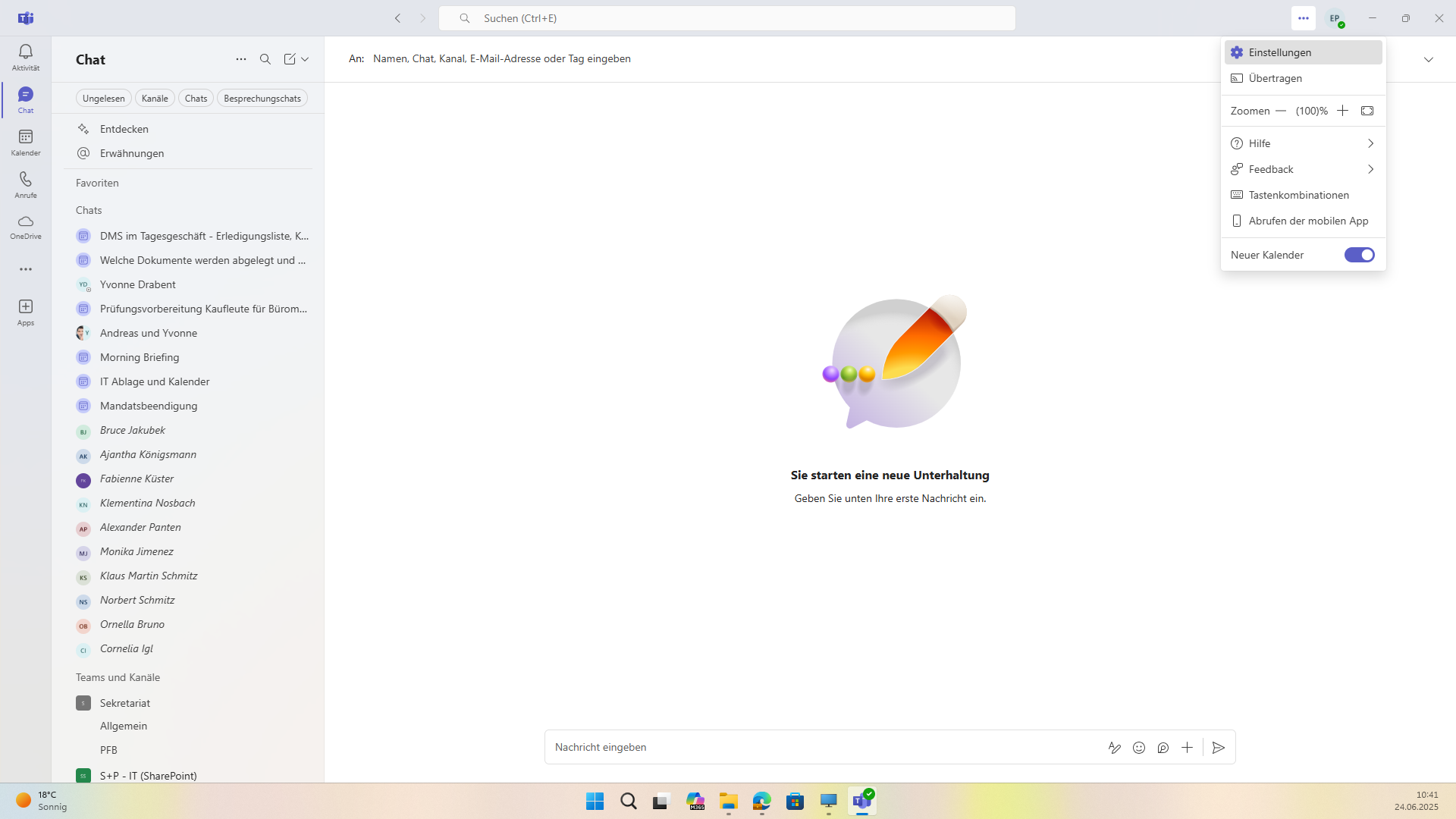The height and width of the screenshot is (819, 1456).
Task: Select Tastenkombinationen menu entry
Action: point(1298,195)
